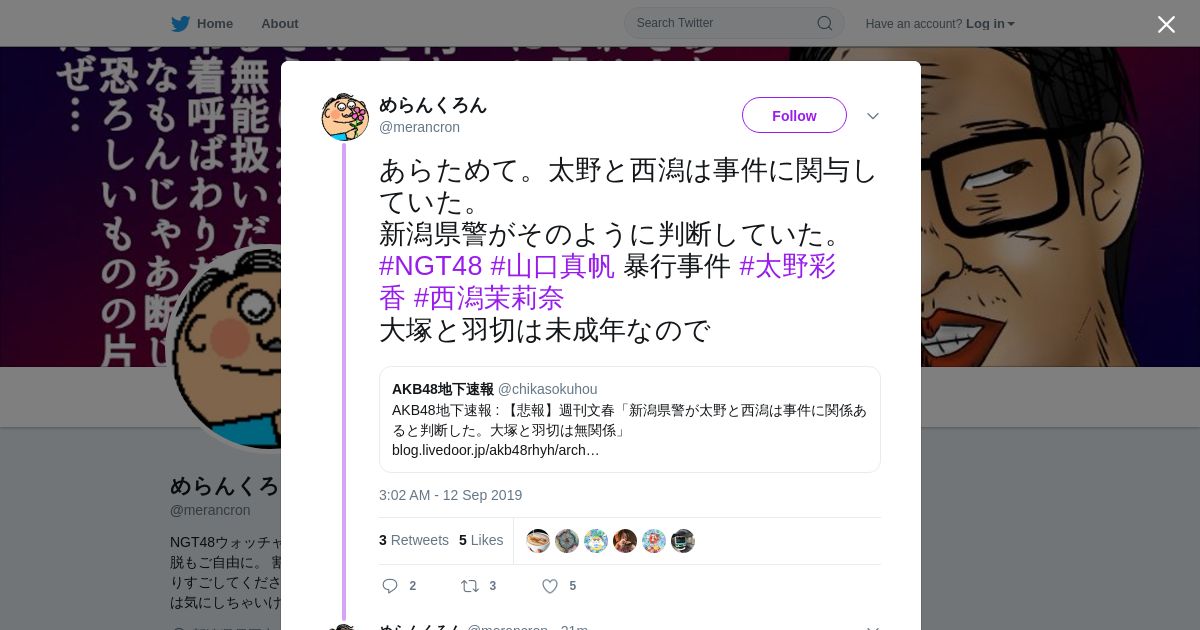Viewport: 1200px width, 630px height.
Task: Open the #NGT48 hashtag link
Action: coord(431,266)
